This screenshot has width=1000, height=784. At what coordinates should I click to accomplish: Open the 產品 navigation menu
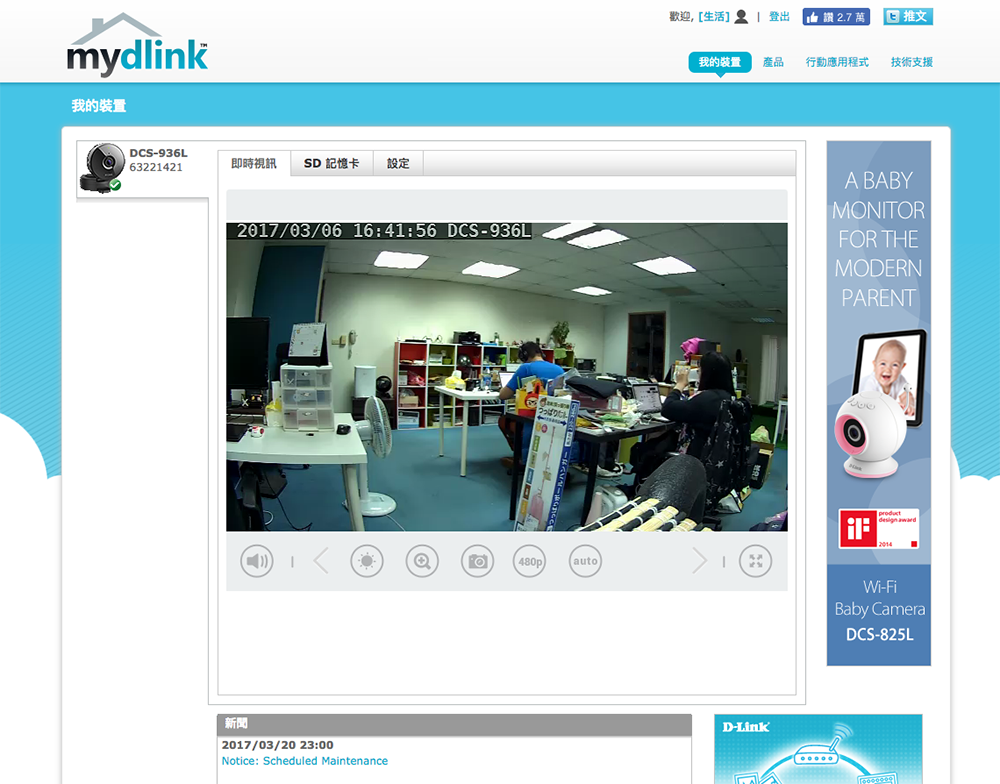[773, 62]
